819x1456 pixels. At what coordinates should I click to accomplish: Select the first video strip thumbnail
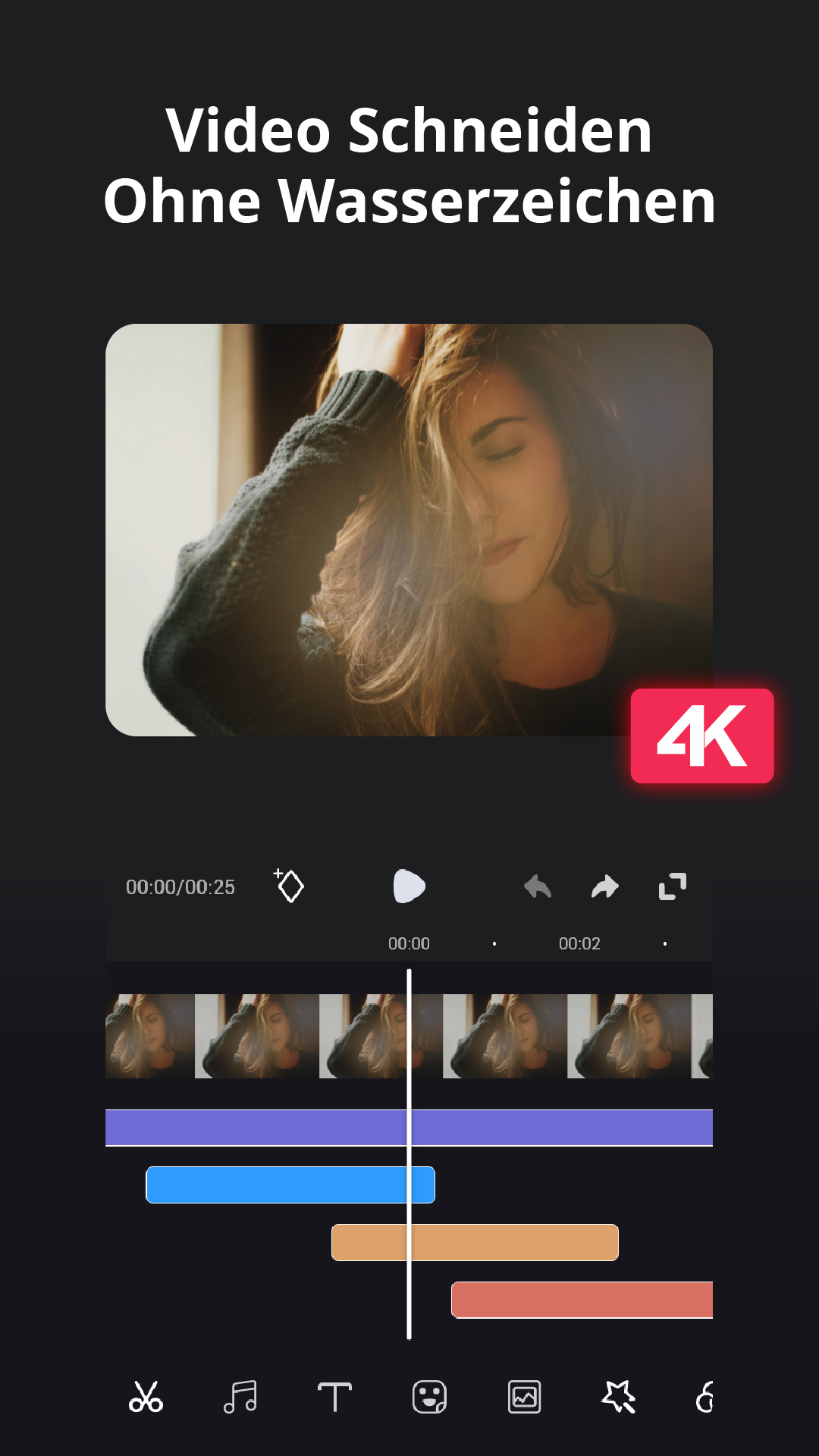tap(149, 1036)
